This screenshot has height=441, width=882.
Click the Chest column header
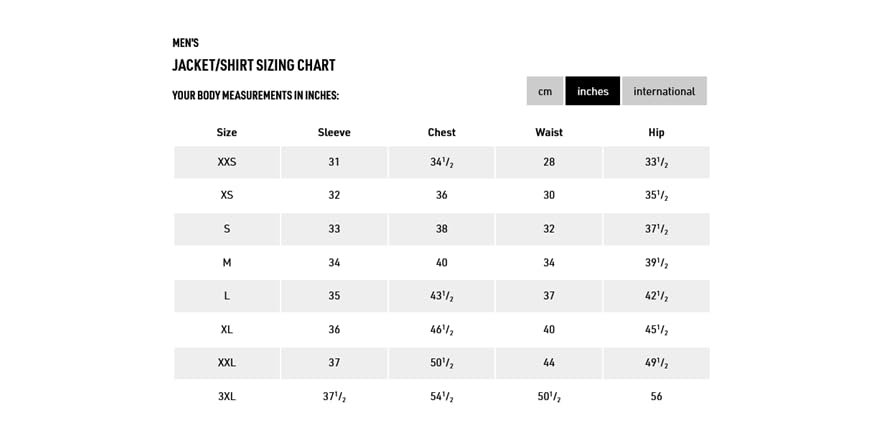(441, 132)
